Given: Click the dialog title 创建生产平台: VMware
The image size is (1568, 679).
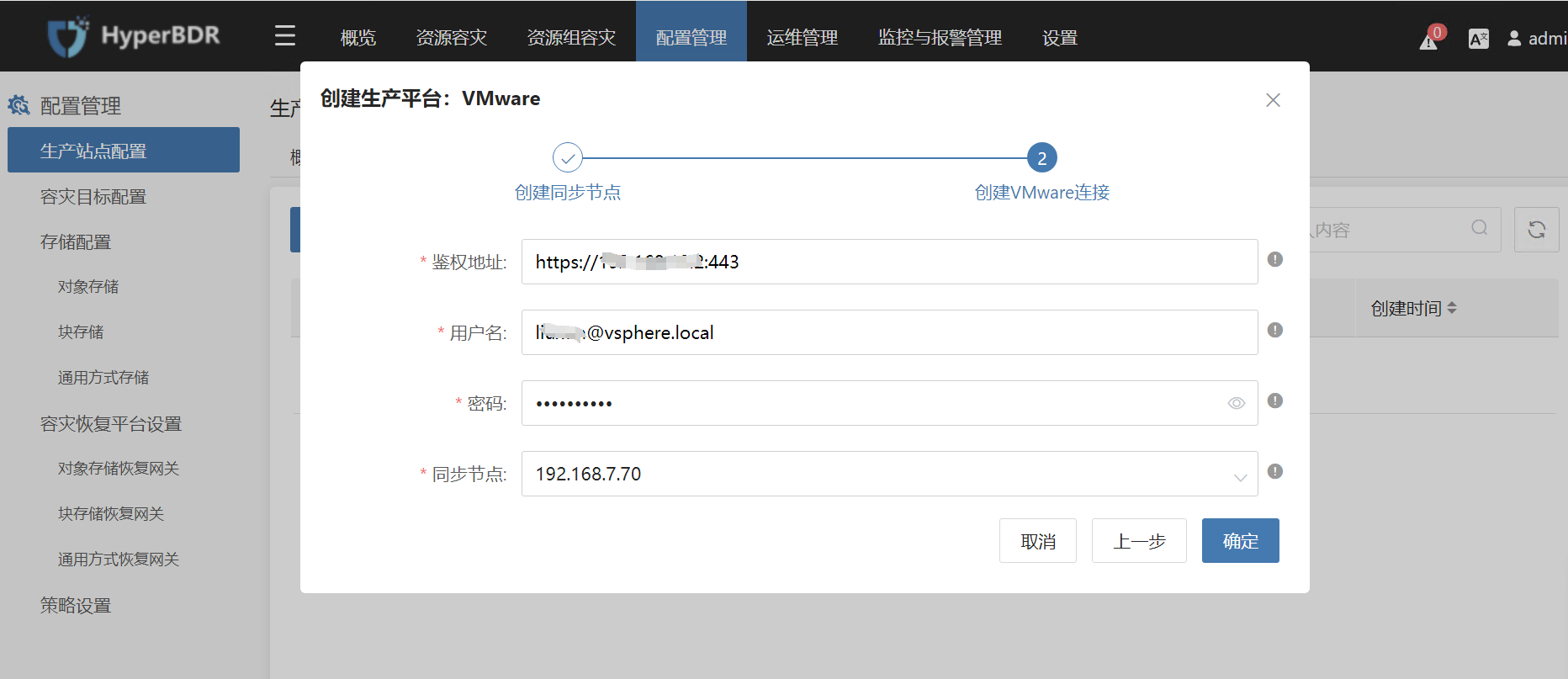Looking at the screenshot, I should pyautogui.click(x=431, y=98).
